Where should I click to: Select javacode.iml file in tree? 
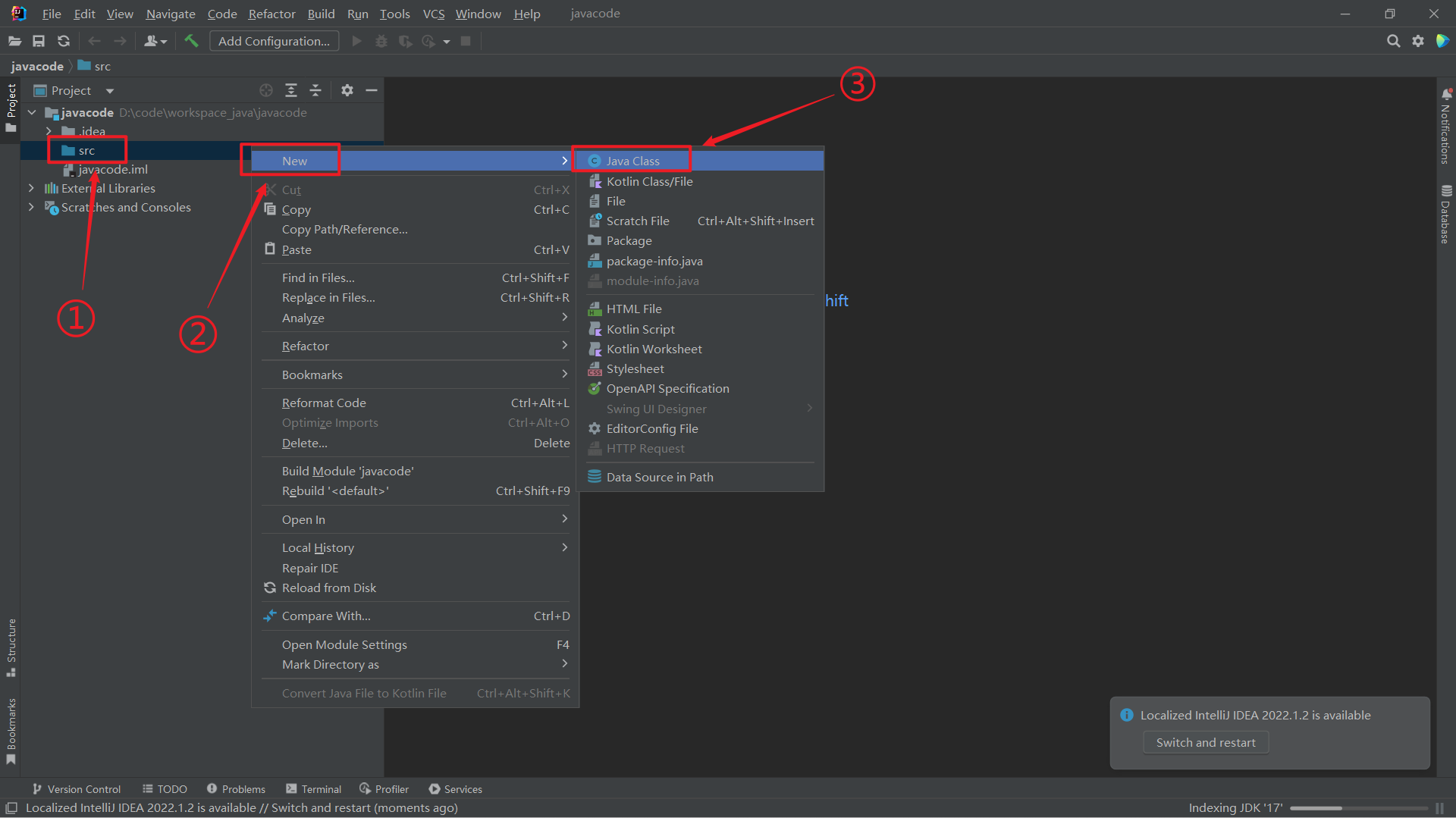pyautogui.click(x=113, y=169)
